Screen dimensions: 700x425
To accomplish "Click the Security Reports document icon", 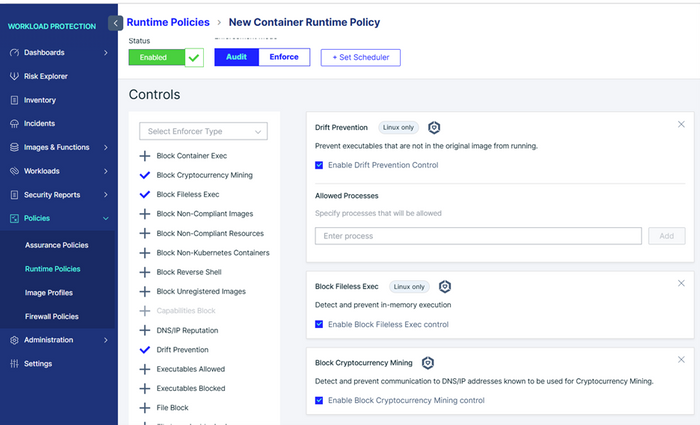I will 14,195.
